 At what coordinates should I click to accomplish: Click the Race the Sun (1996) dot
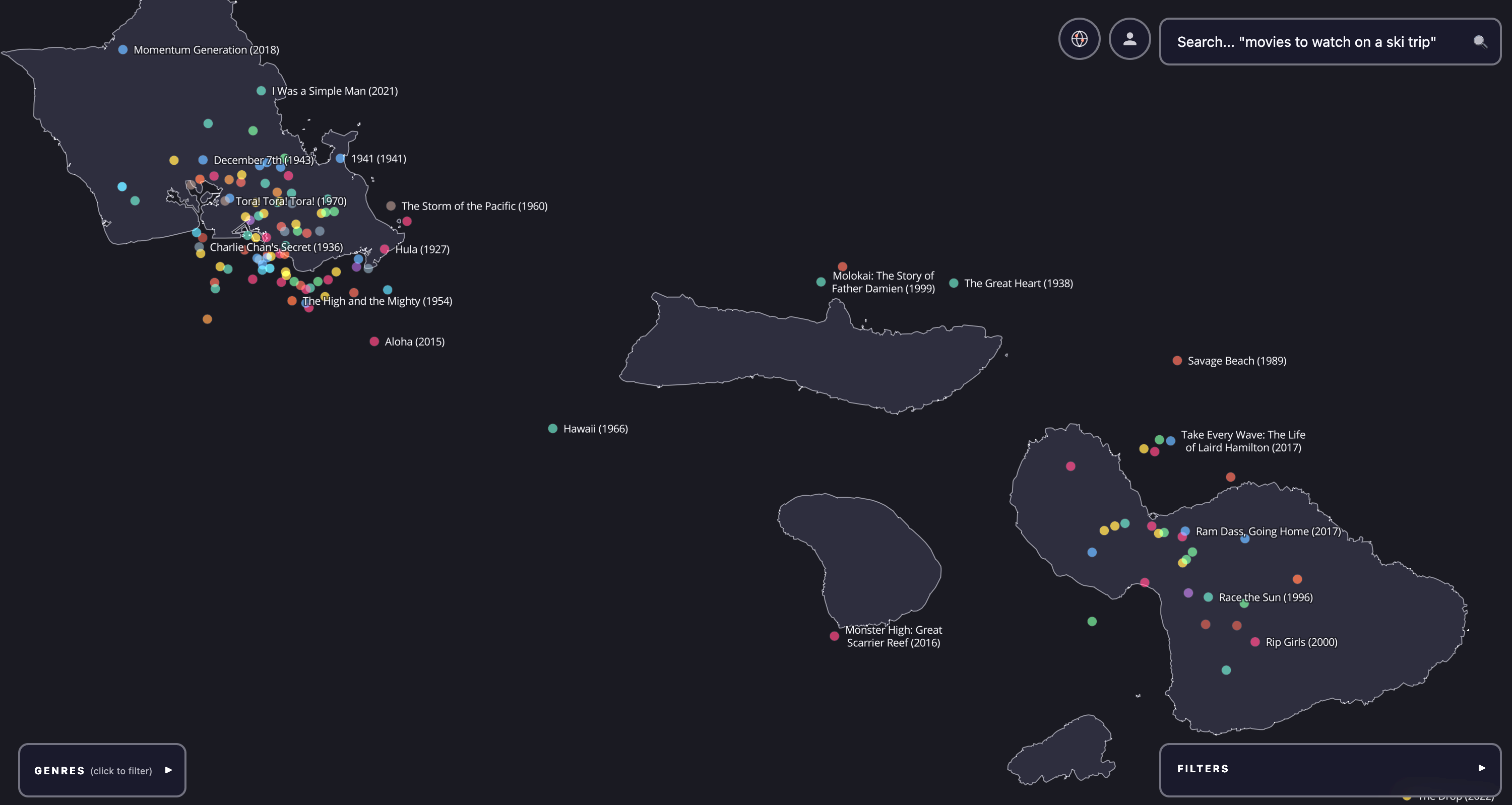(x=1208, y=597)
